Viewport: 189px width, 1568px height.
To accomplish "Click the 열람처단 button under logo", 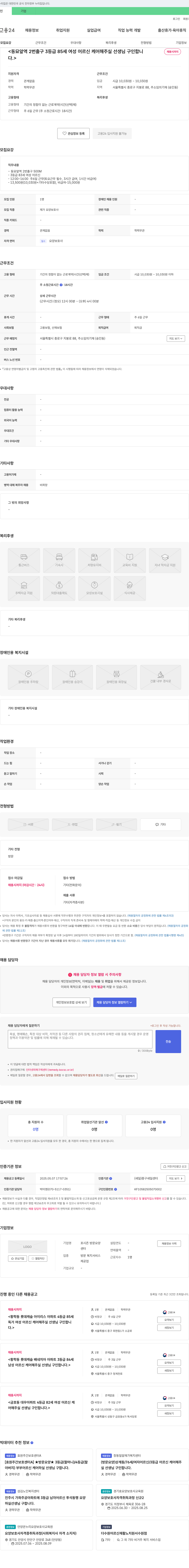I will coord(38,1258).
